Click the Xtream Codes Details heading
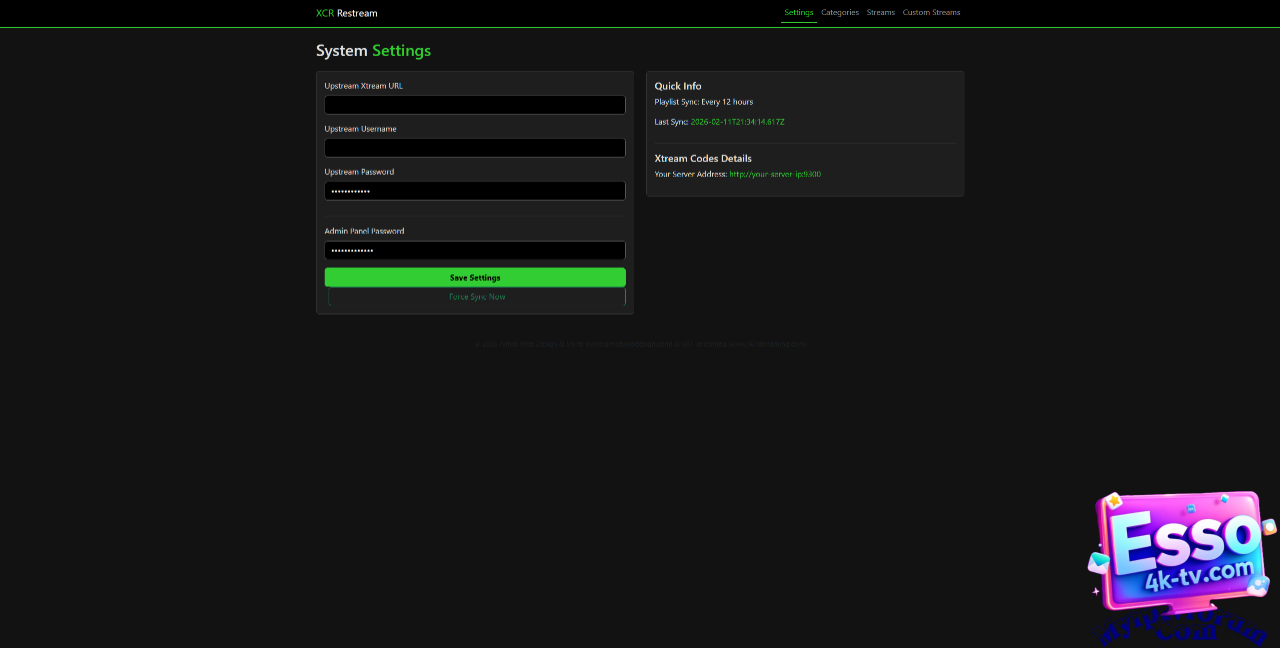The width and height of the screenshot is (1280, 648). click(702, 158)
